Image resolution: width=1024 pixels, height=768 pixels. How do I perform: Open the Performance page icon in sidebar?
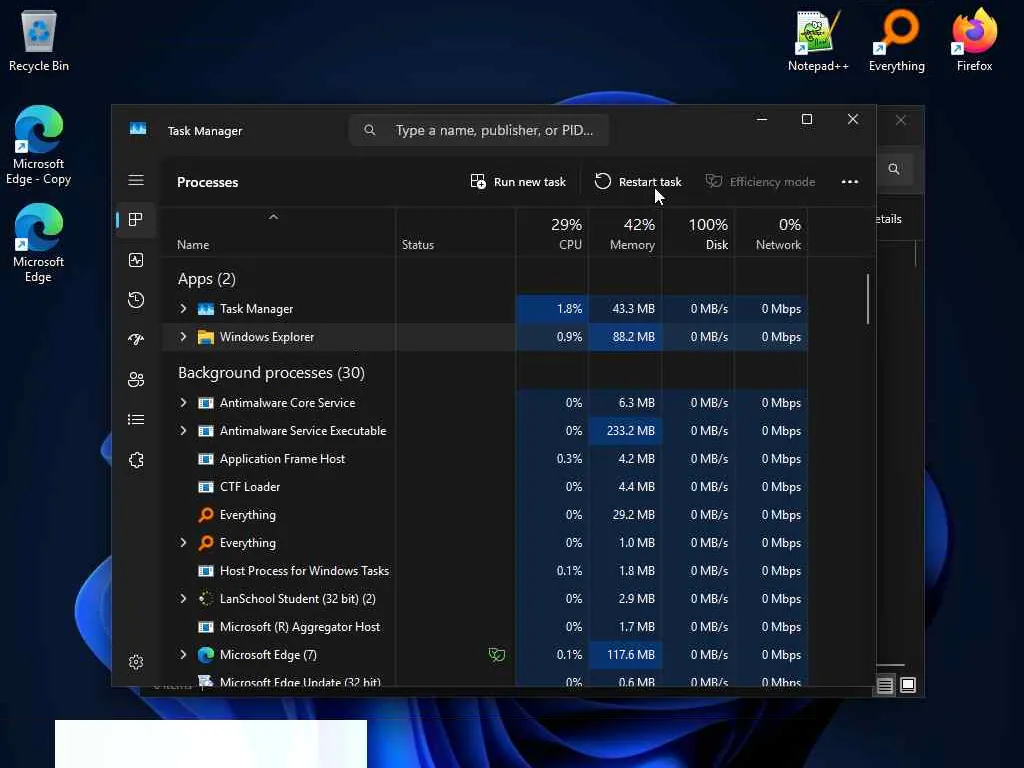(x=136, y=260)
